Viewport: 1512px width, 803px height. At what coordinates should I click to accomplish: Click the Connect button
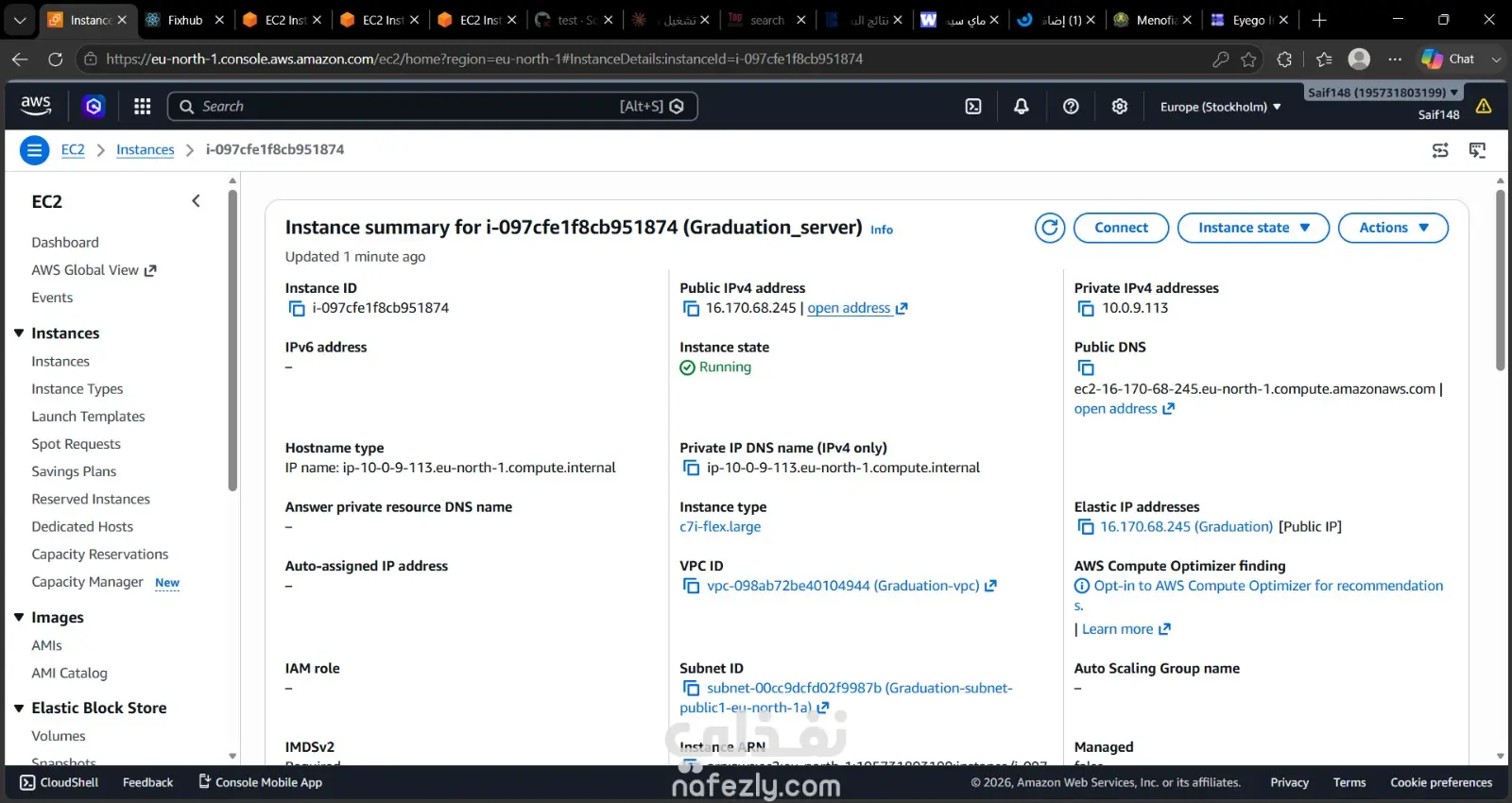(x=1121, y=228)
